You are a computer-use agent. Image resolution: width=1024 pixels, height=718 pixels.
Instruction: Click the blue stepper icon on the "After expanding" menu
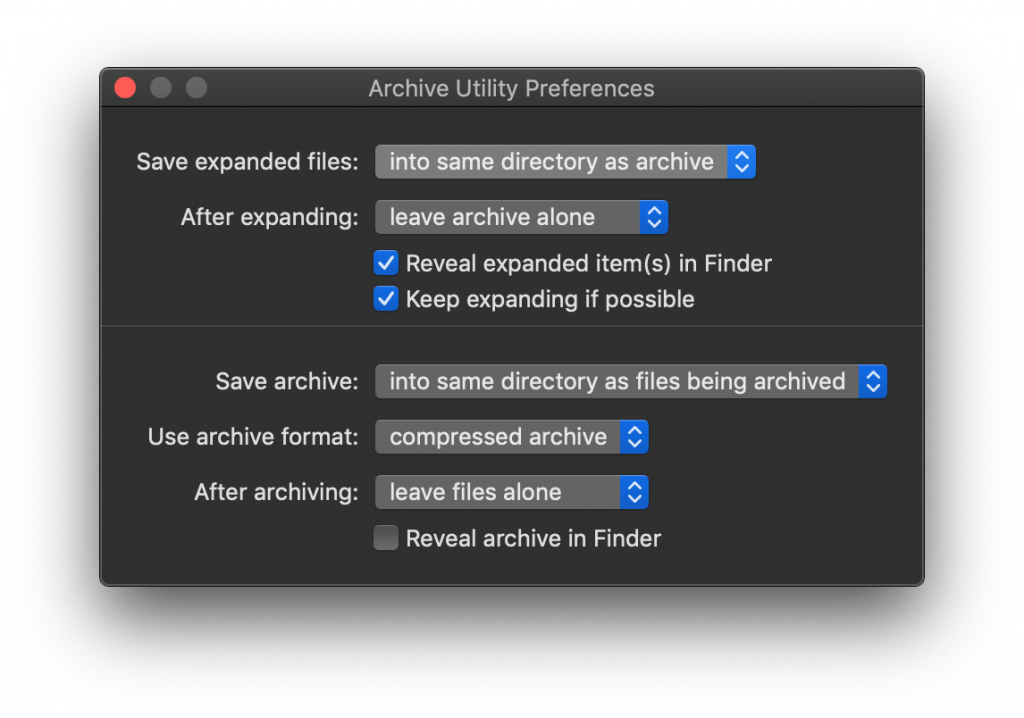point(652,216)
